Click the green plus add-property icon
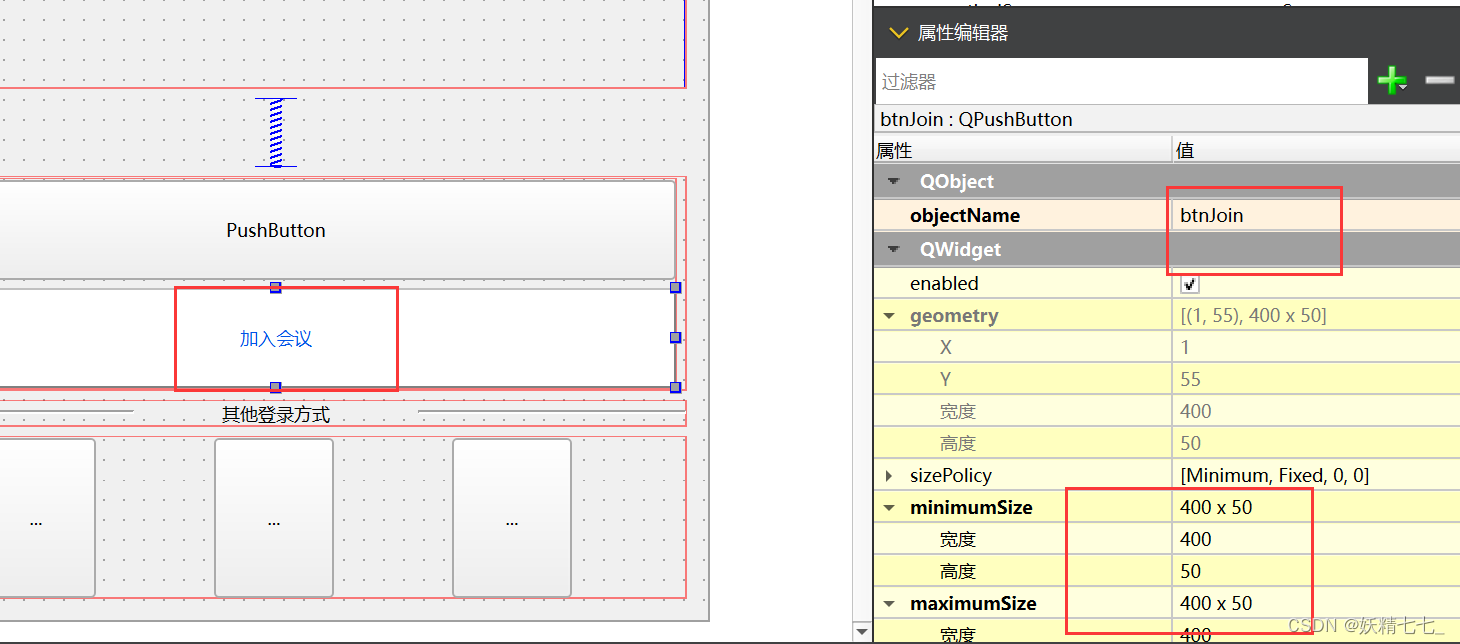 (1392, 81)
